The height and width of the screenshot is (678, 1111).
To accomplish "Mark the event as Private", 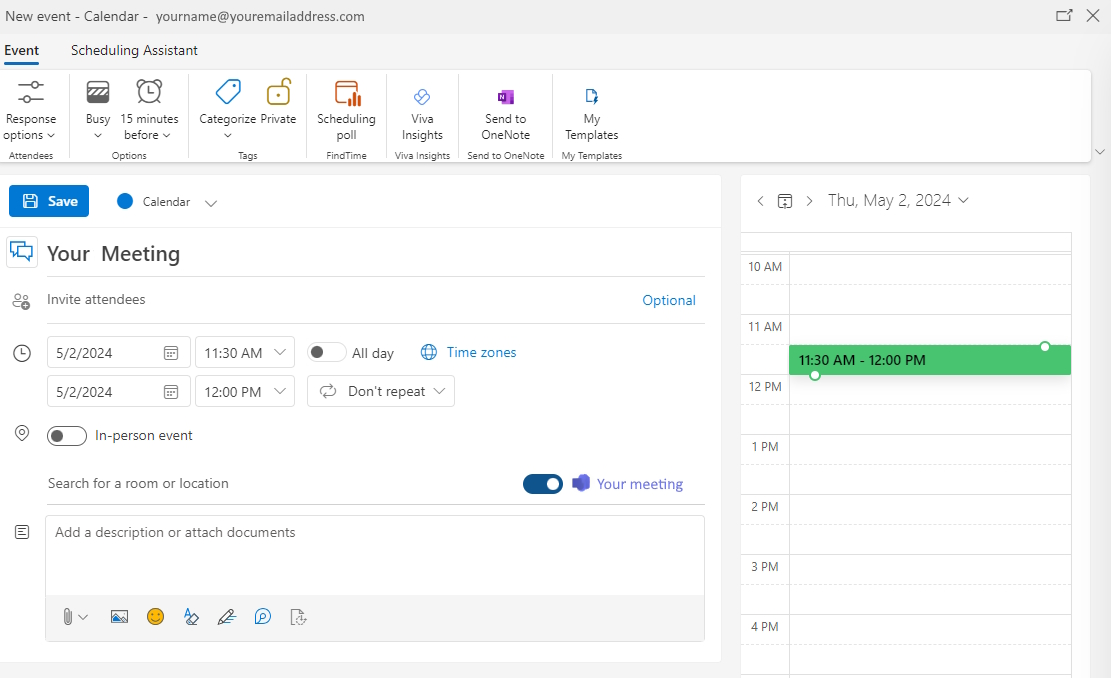I will coord(278,103).
